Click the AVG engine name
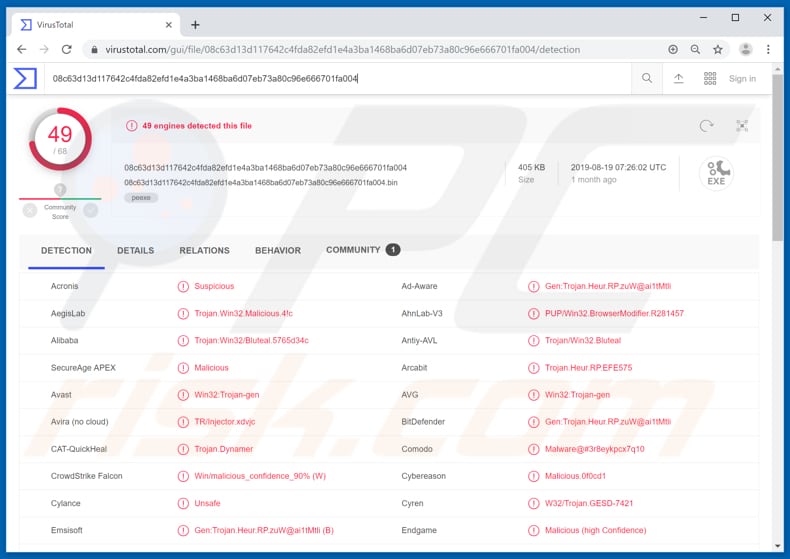Viewport: 790px width, 559px height. 410,395
